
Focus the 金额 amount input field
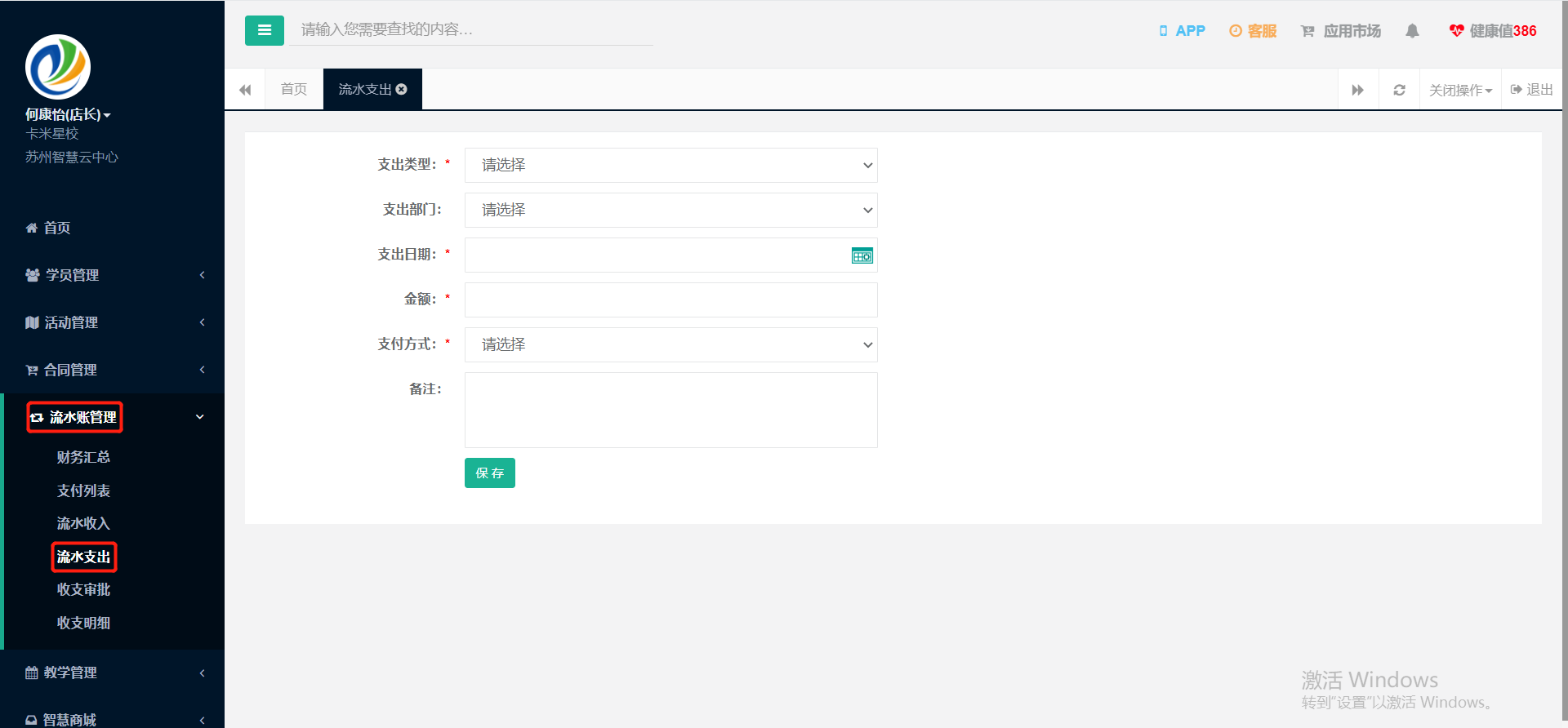[671, 300]
